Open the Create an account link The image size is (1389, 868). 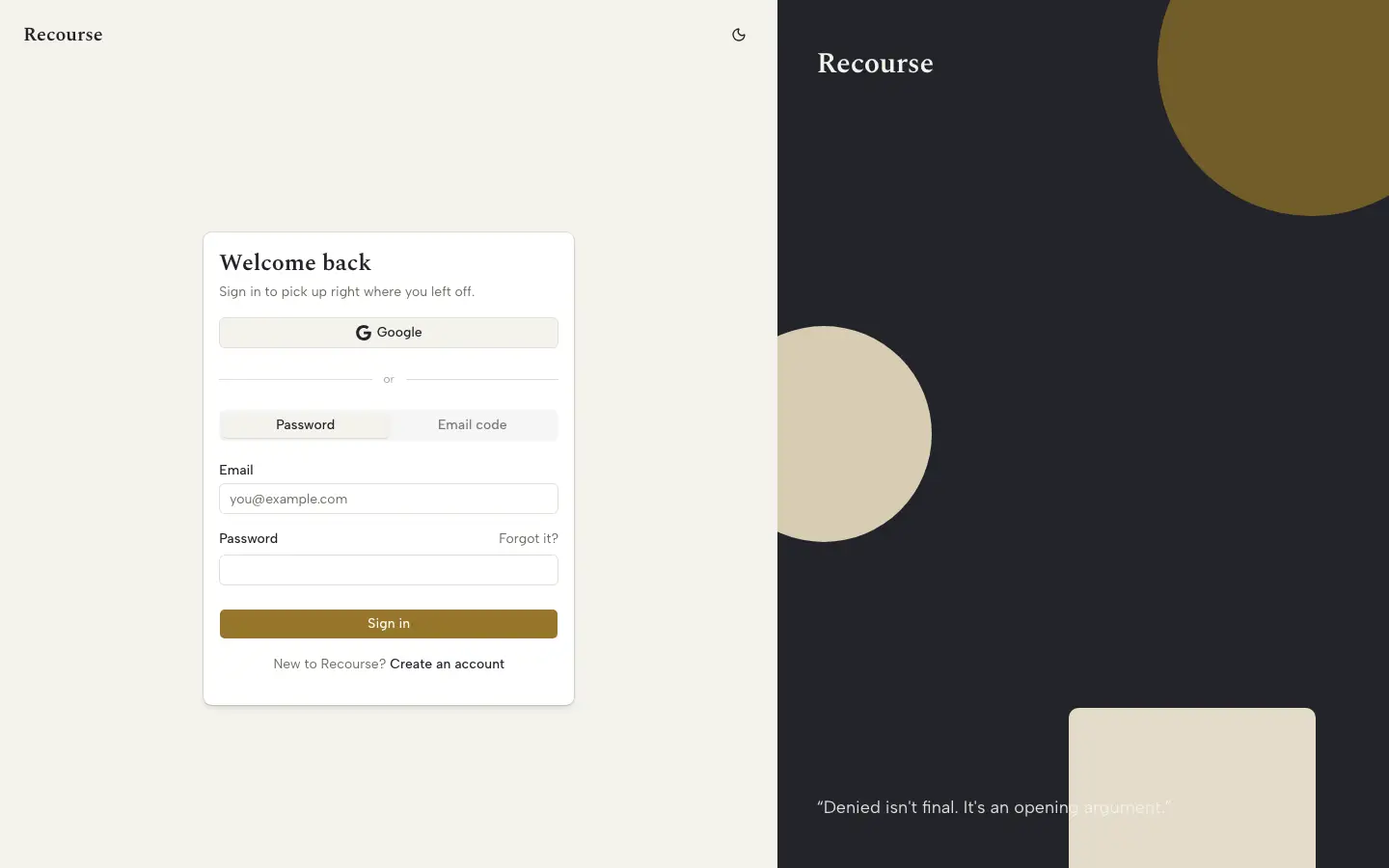(447, 664)
